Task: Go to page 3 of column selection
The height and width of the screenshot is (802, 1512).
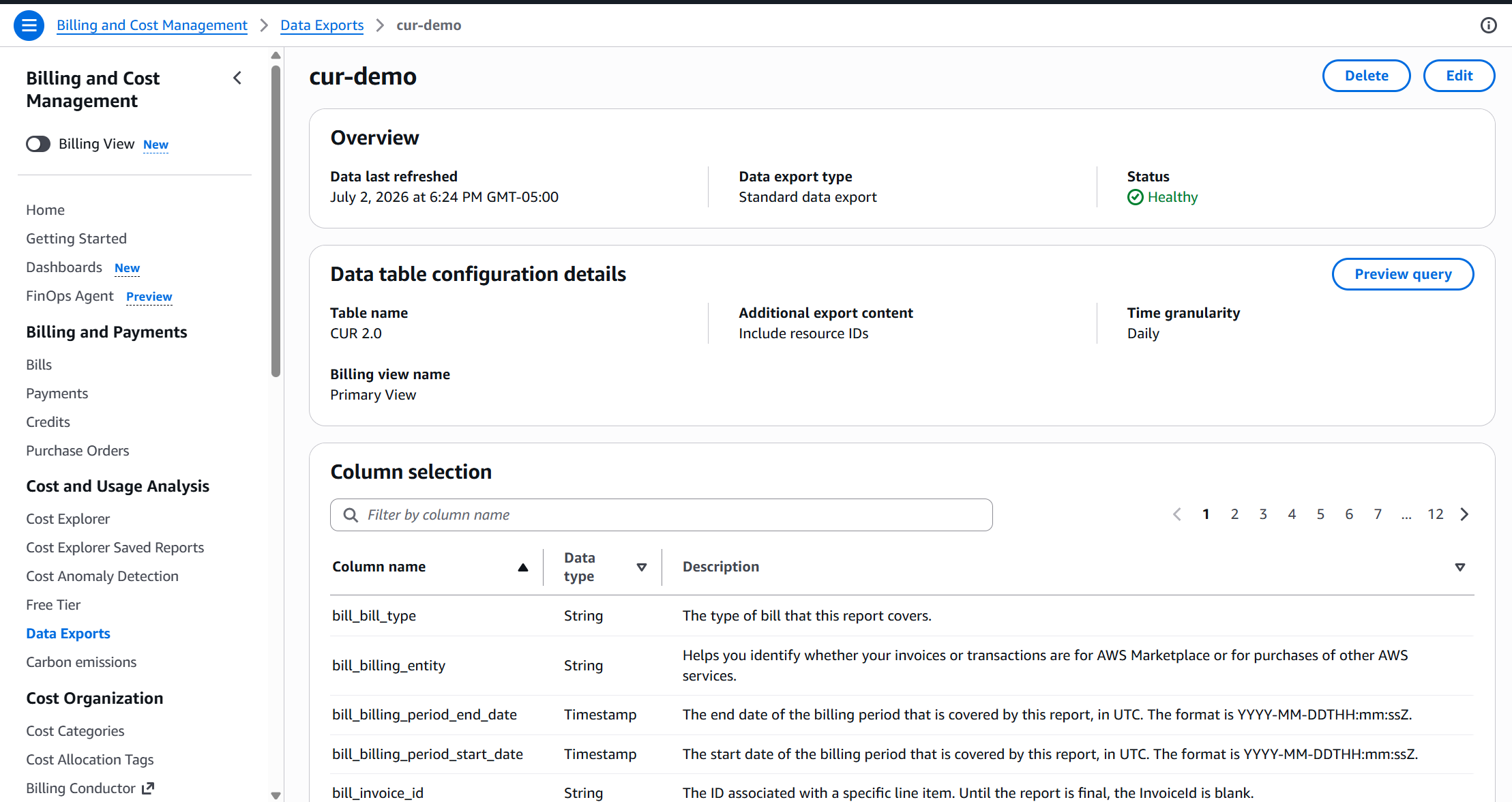Action: 1263,514
